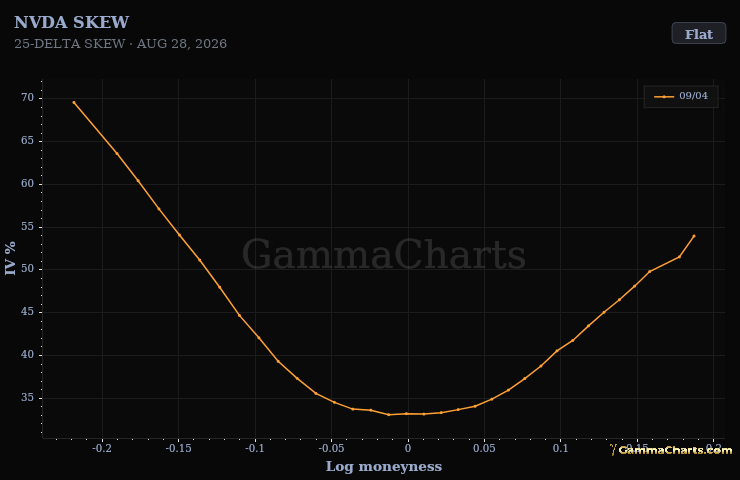The height and width of the screenshot is (480, 740).
Task: Click the y-axis tick label 50
Action: click(x=27, y=269)
